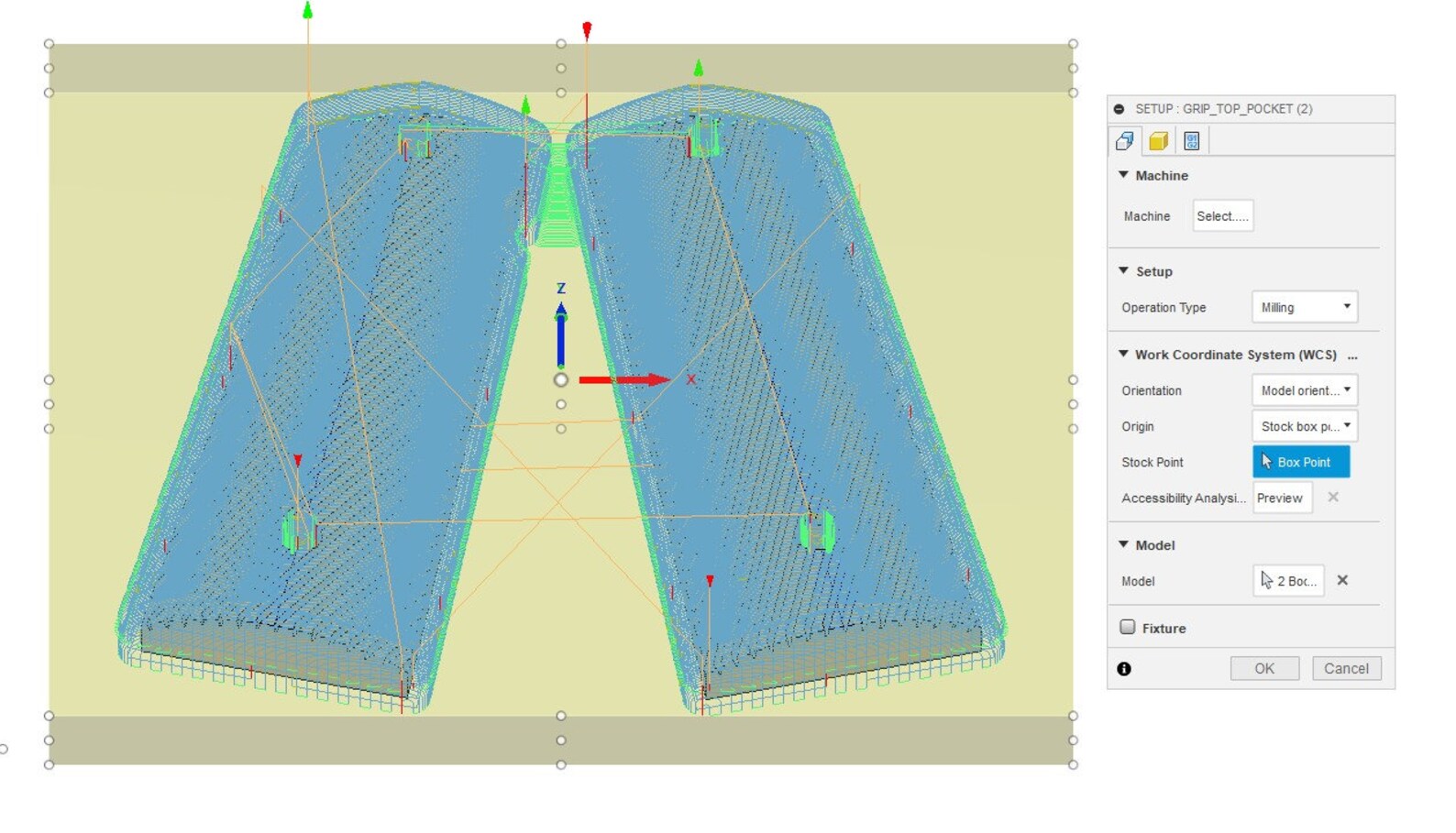1456x833 pixels.
Task: Click the info icon in the dialog
Action: tap(1124, 669)
